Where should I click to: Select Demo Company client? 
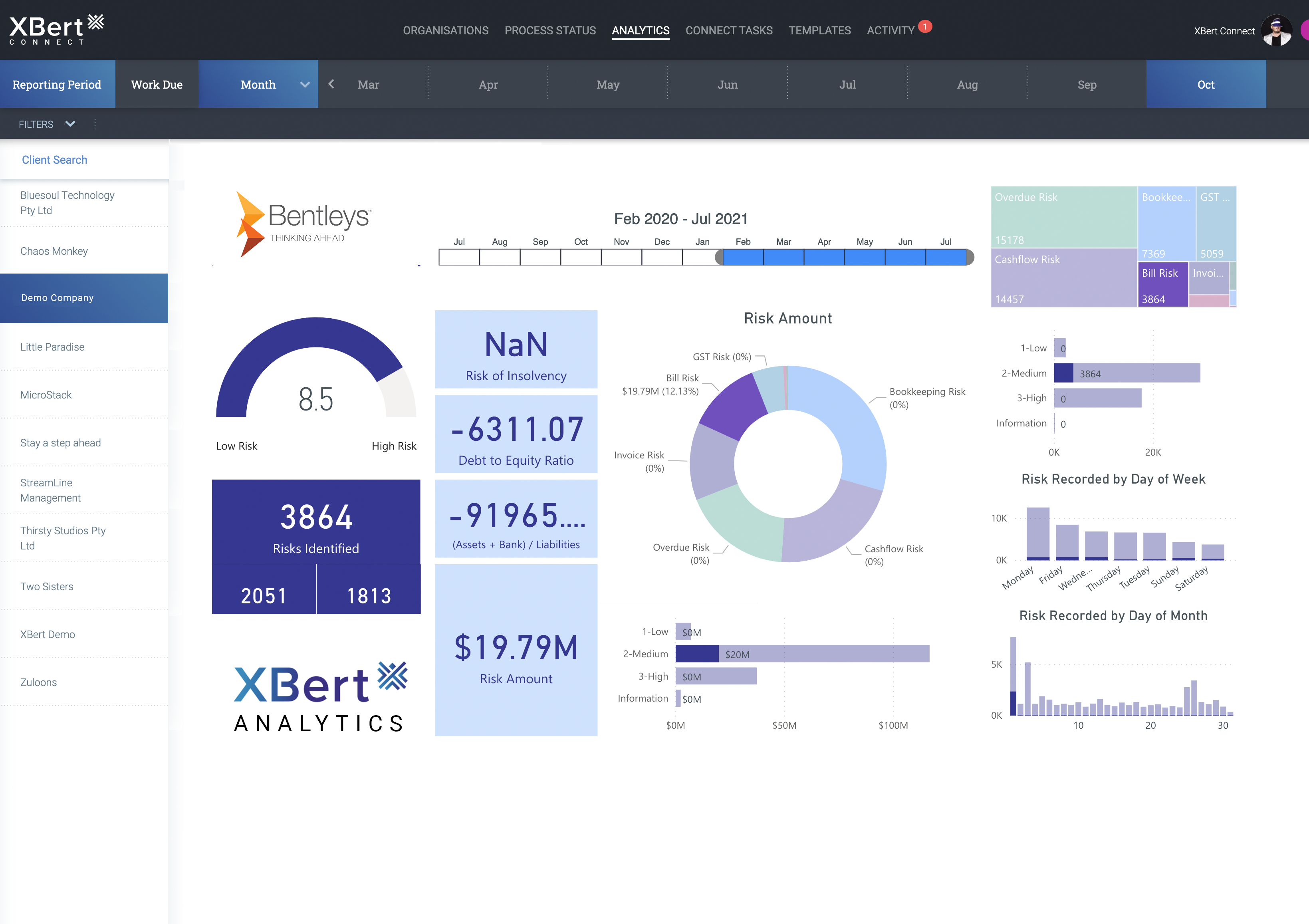[x=57, y=298]
